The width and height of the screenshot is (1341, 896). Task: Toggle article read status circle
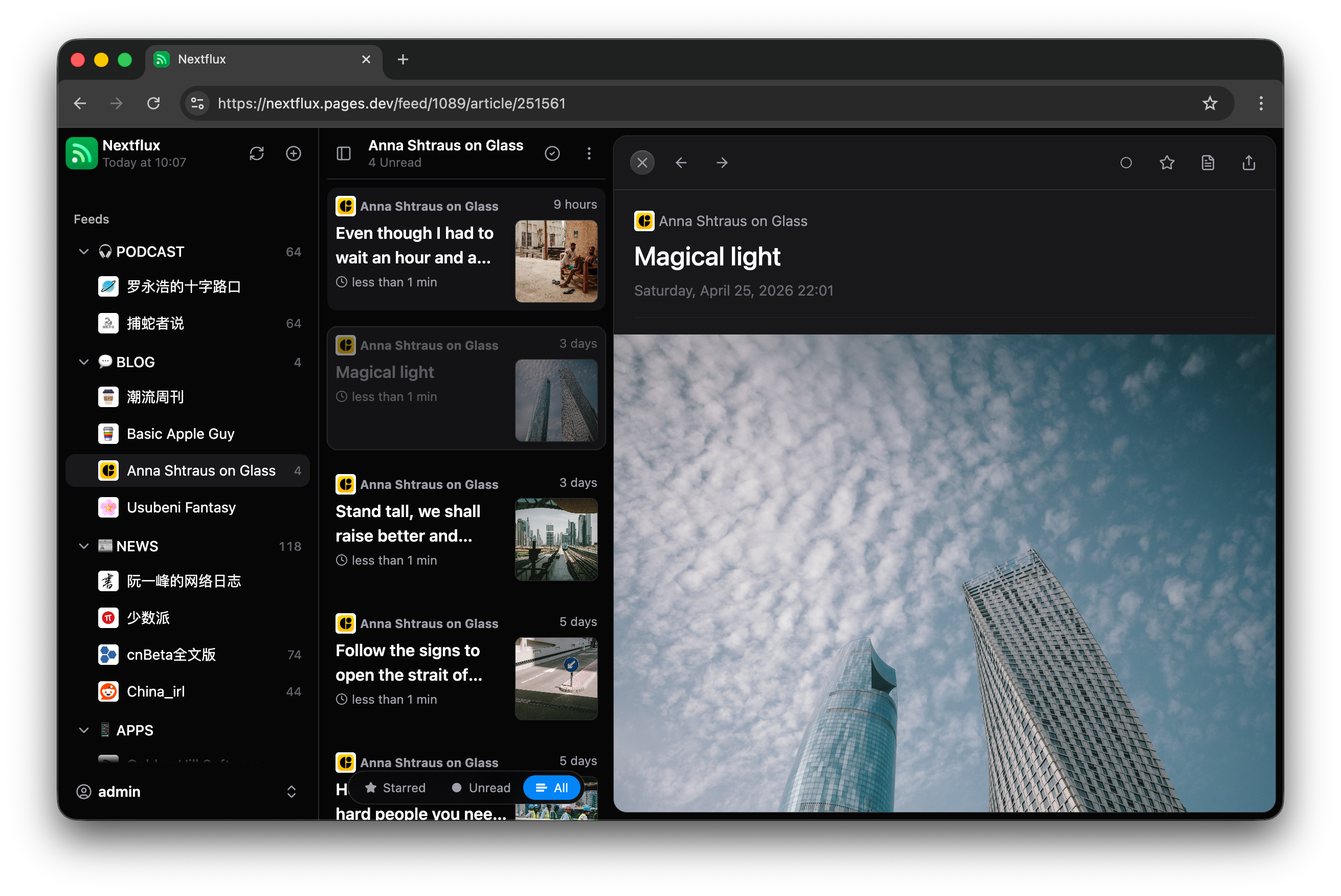[x=1126, y=163]
